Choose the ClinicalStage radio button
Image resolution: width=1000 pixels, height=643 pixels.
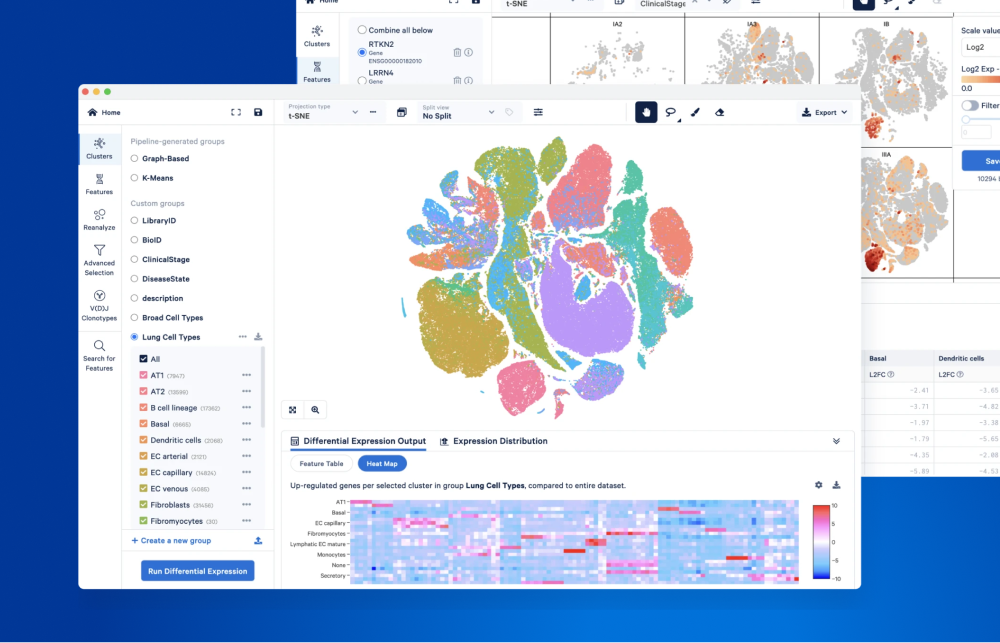[x=135, y=259]
